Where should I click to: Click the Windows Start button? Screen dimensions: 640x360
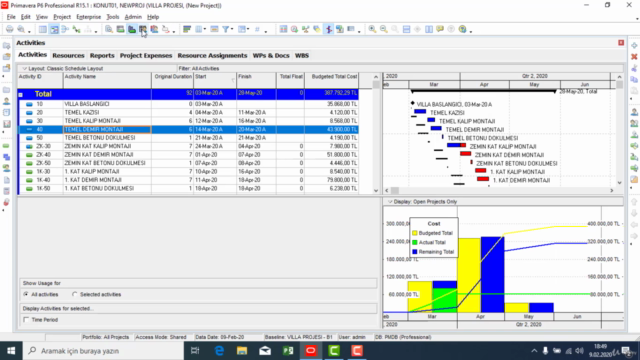11,351
